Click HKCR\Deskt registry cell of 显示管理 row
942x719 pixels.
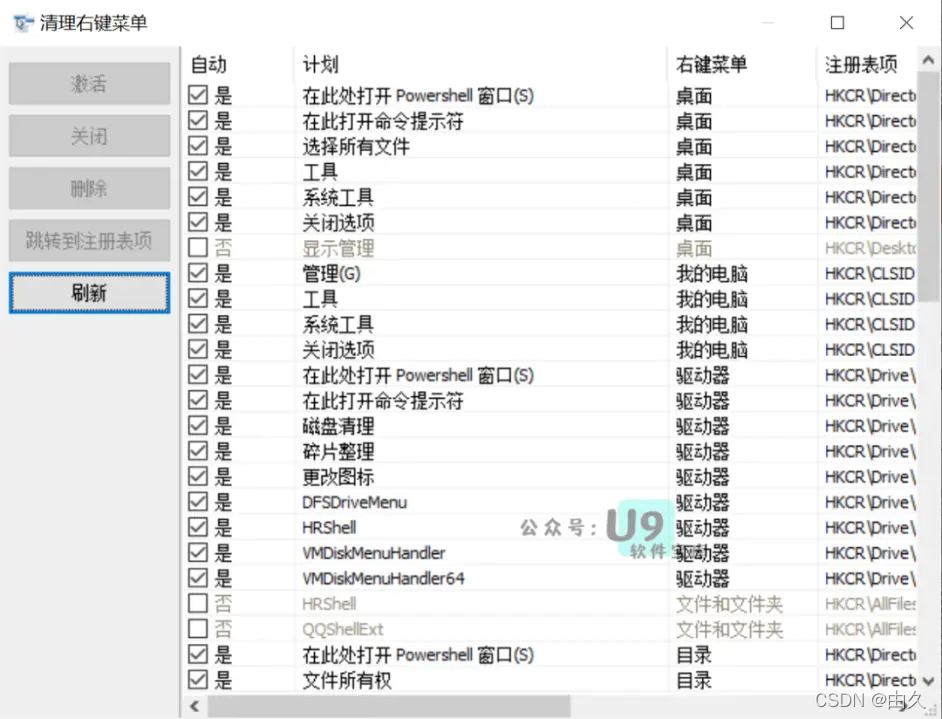(870, 247)
